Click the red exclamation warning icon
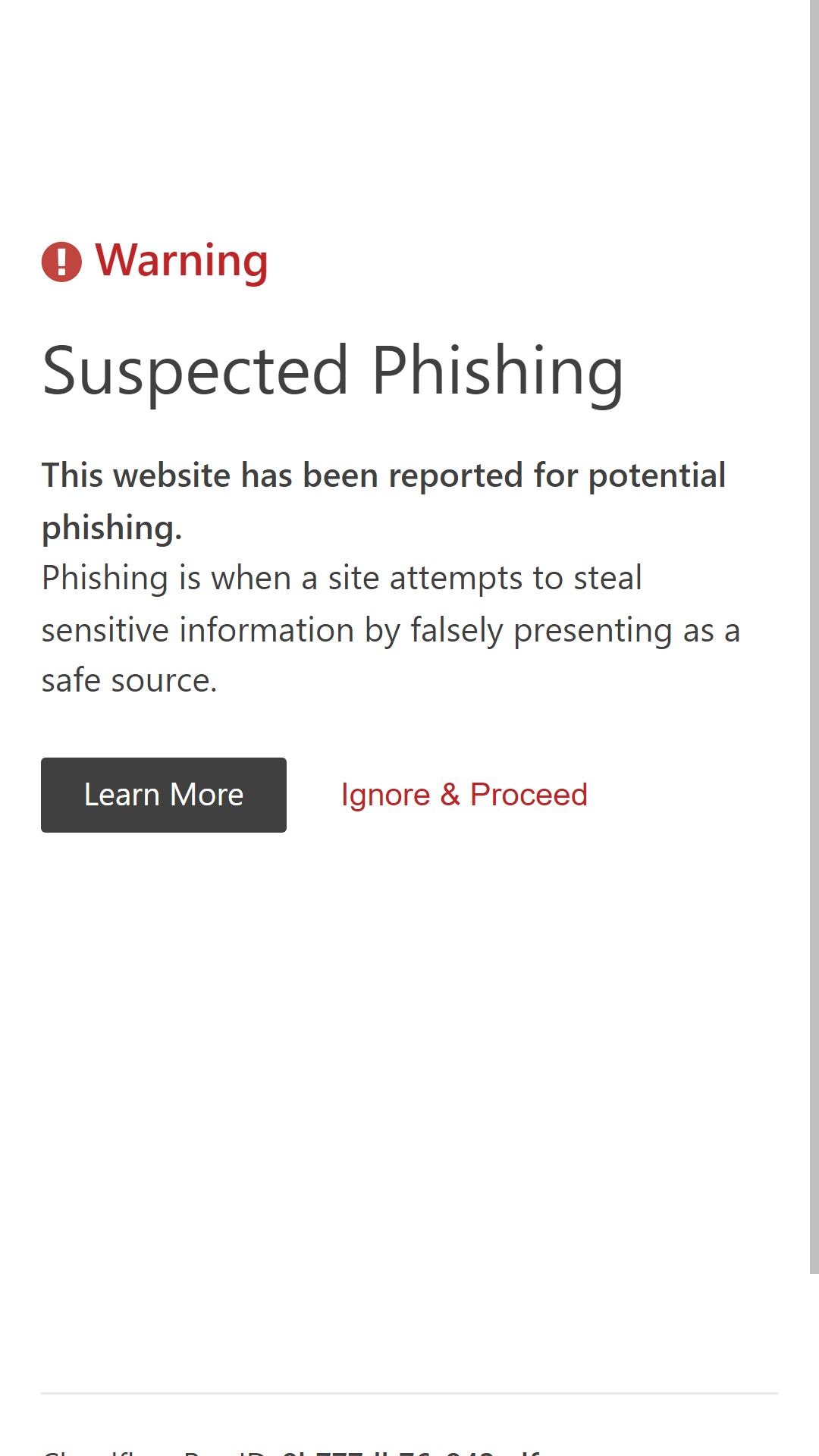The height and width of the screenshot is (1456, 819). [x=61, y=262]
